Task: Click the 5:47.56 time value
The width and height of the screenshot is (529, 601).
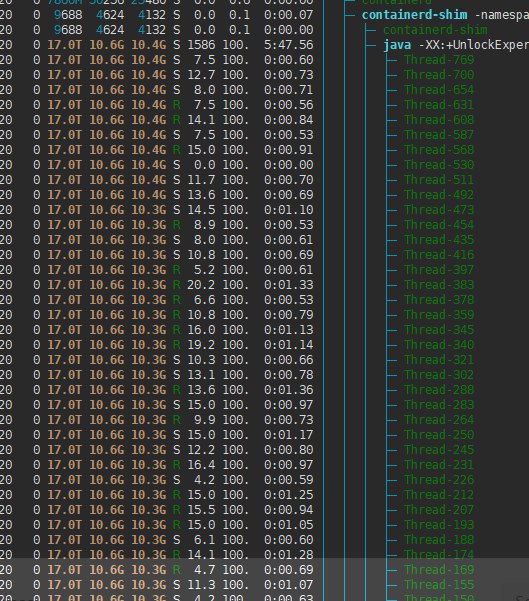Action: pyautogui.click(x=289, y=45)
